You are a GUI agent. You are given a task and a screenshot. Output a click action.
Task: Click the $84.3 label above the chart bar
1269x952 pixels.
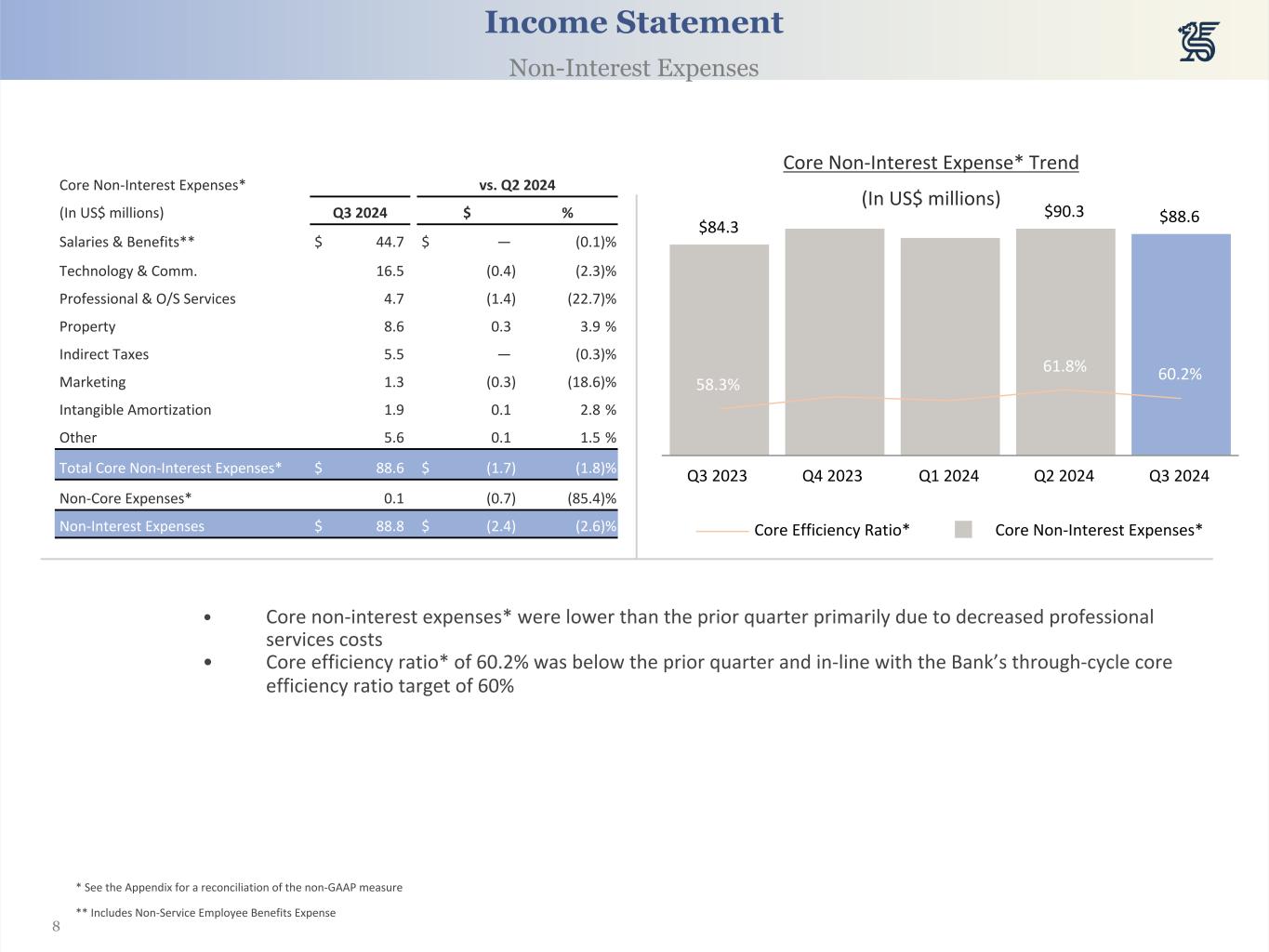pyautogui.click(x=719, y=227)
